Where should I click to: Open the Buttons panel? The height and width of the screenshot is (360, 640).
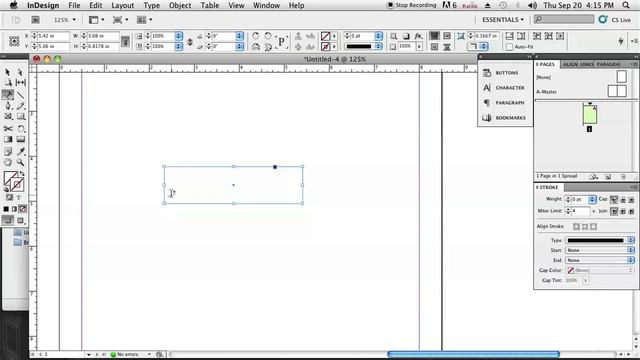tap(505, 73)
